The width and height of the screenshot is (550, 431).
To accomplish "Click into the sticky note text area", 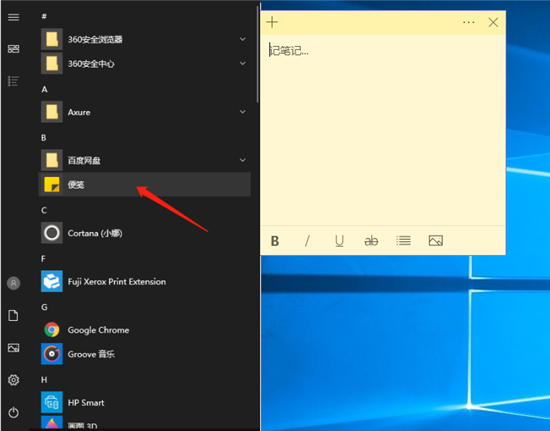I will [383, 130].
